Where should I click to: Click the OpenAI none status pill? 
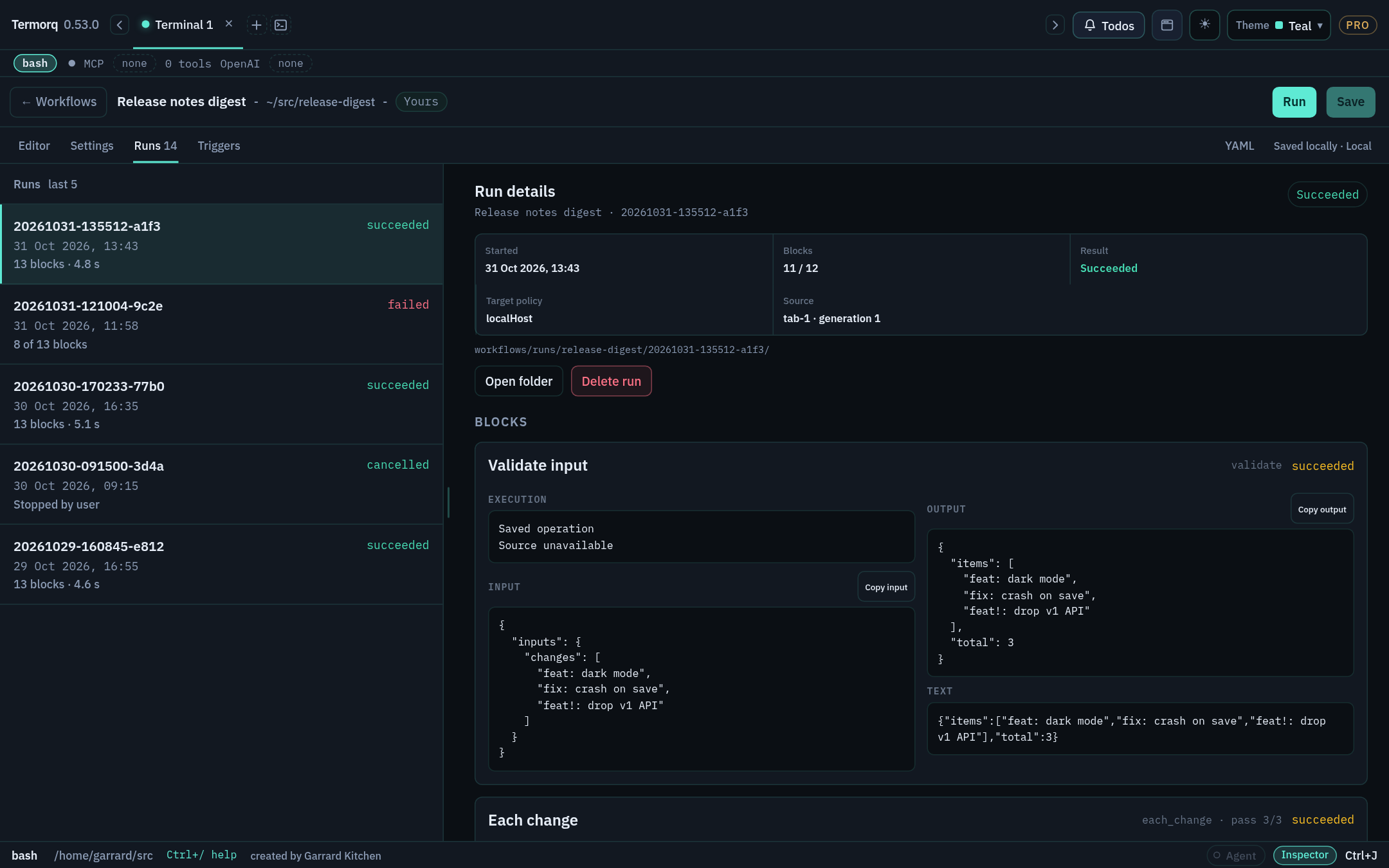click(291, 63)
